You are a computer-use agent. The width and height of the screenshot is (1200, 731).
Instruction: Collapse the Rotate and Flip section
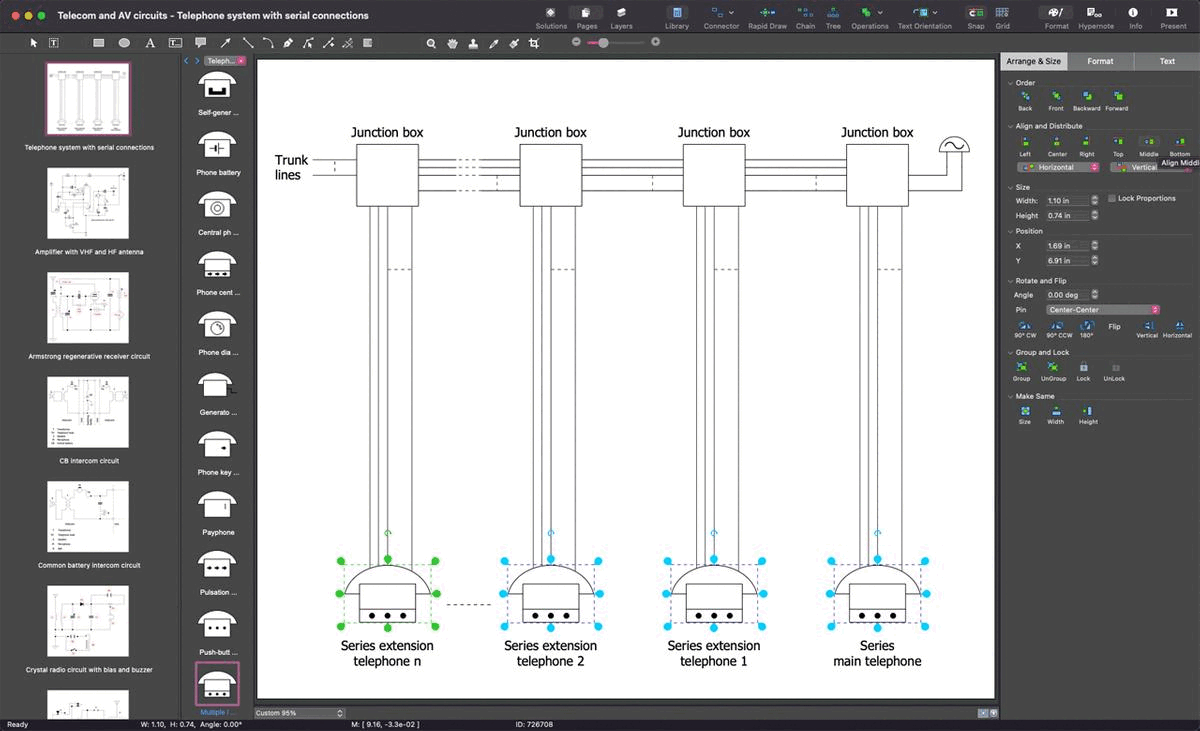point(1010,281)
